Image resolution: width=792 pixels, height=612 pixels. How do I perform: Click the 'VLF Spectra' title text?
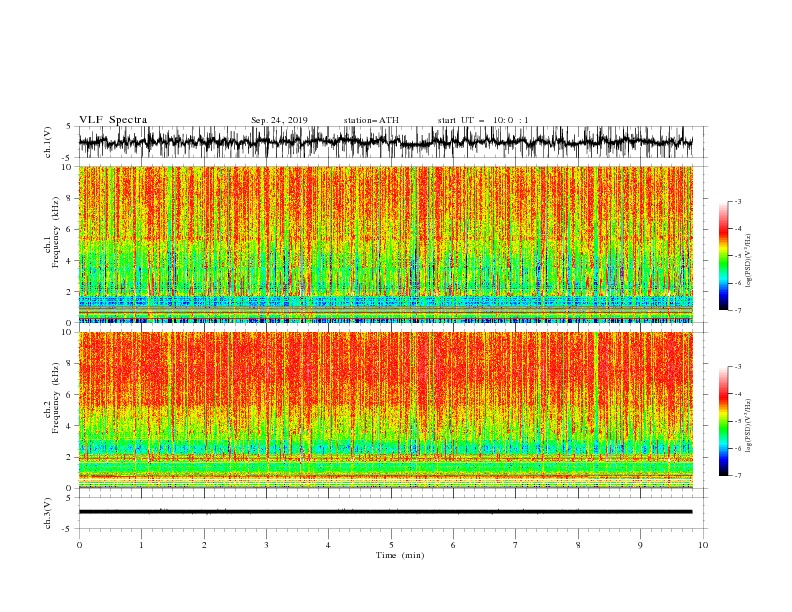(x=113, y=120)
